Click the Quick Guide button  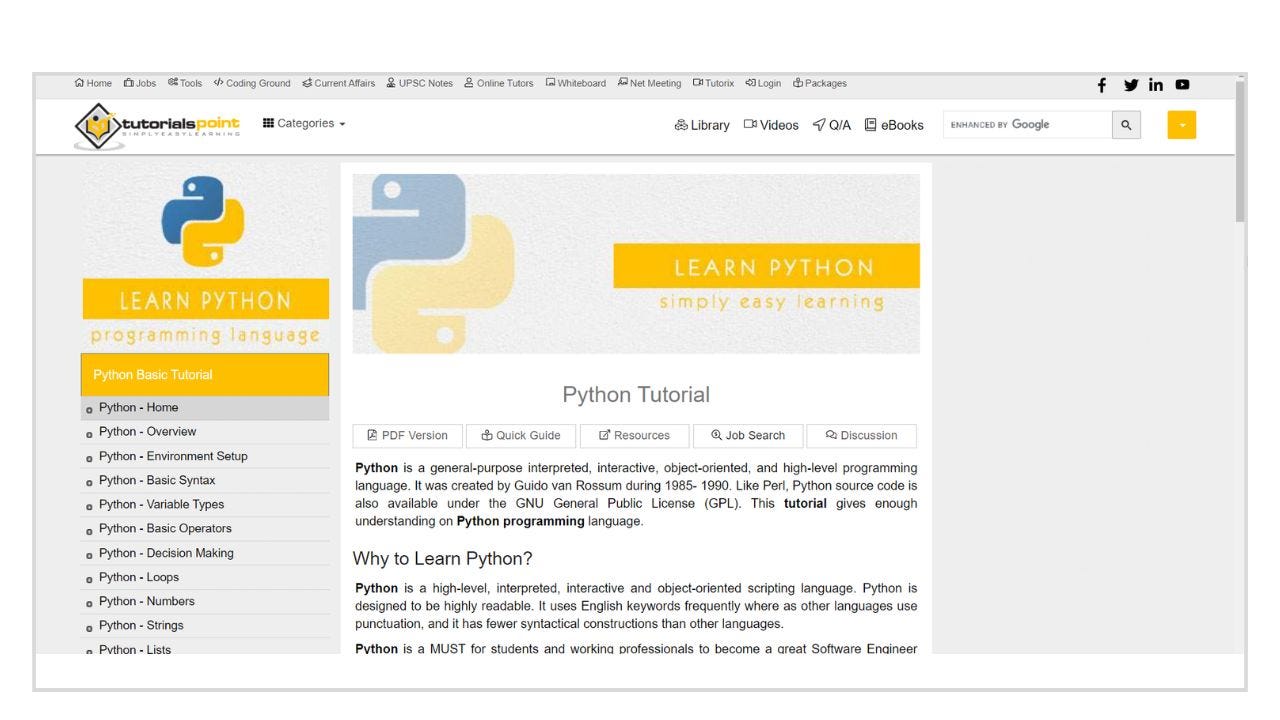521,435
